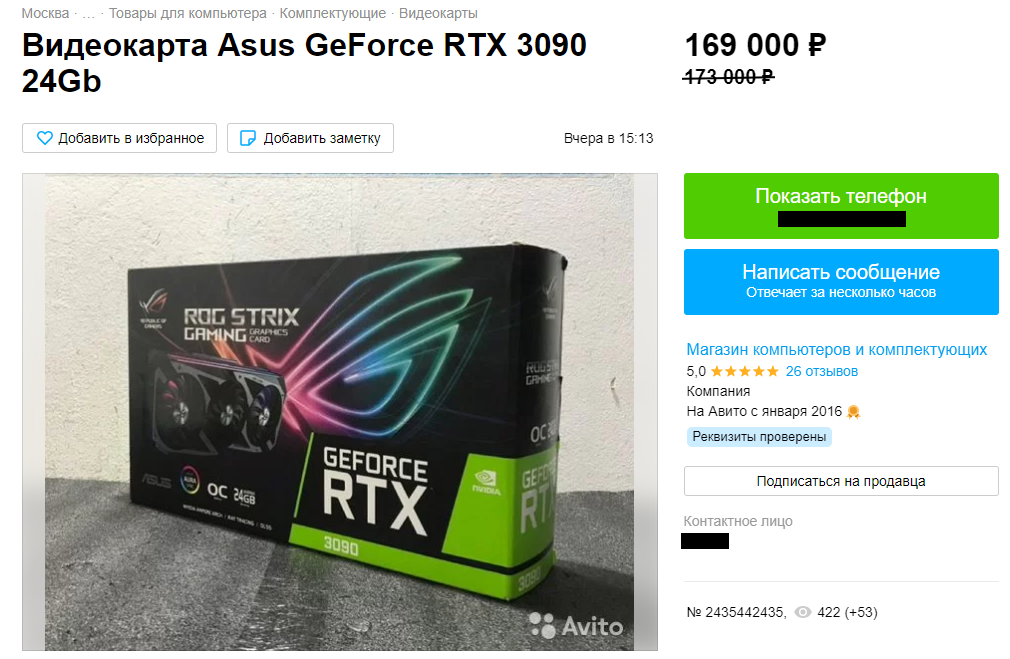1010x659 pixels.
Task: Go to Видеокарты category breadcrumb
Action: point(438,13)
